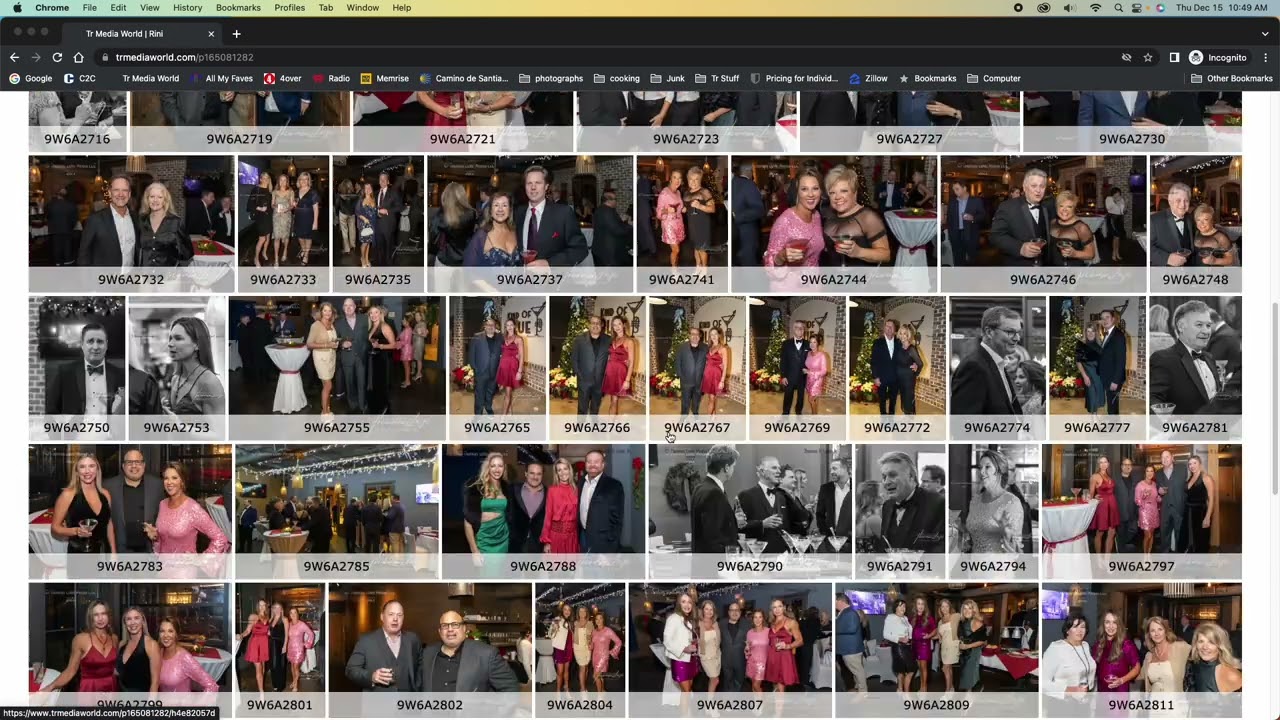Open photo thumbnail 9W6A2744
Viewport: 1280px width, 720px height.
tap(834, 223)
